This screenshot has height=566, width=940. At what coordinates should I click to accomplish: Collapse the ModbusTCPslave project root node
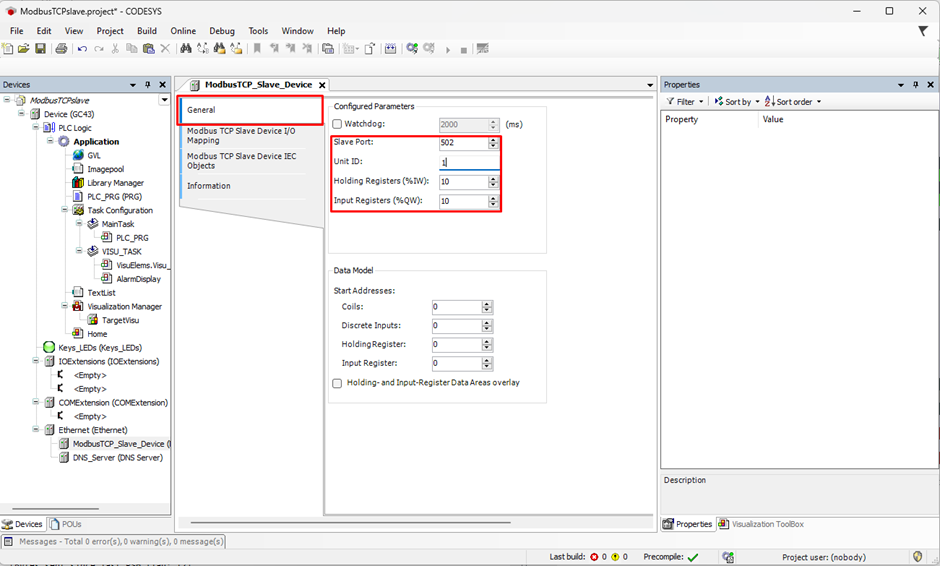(x=7, y=100)
